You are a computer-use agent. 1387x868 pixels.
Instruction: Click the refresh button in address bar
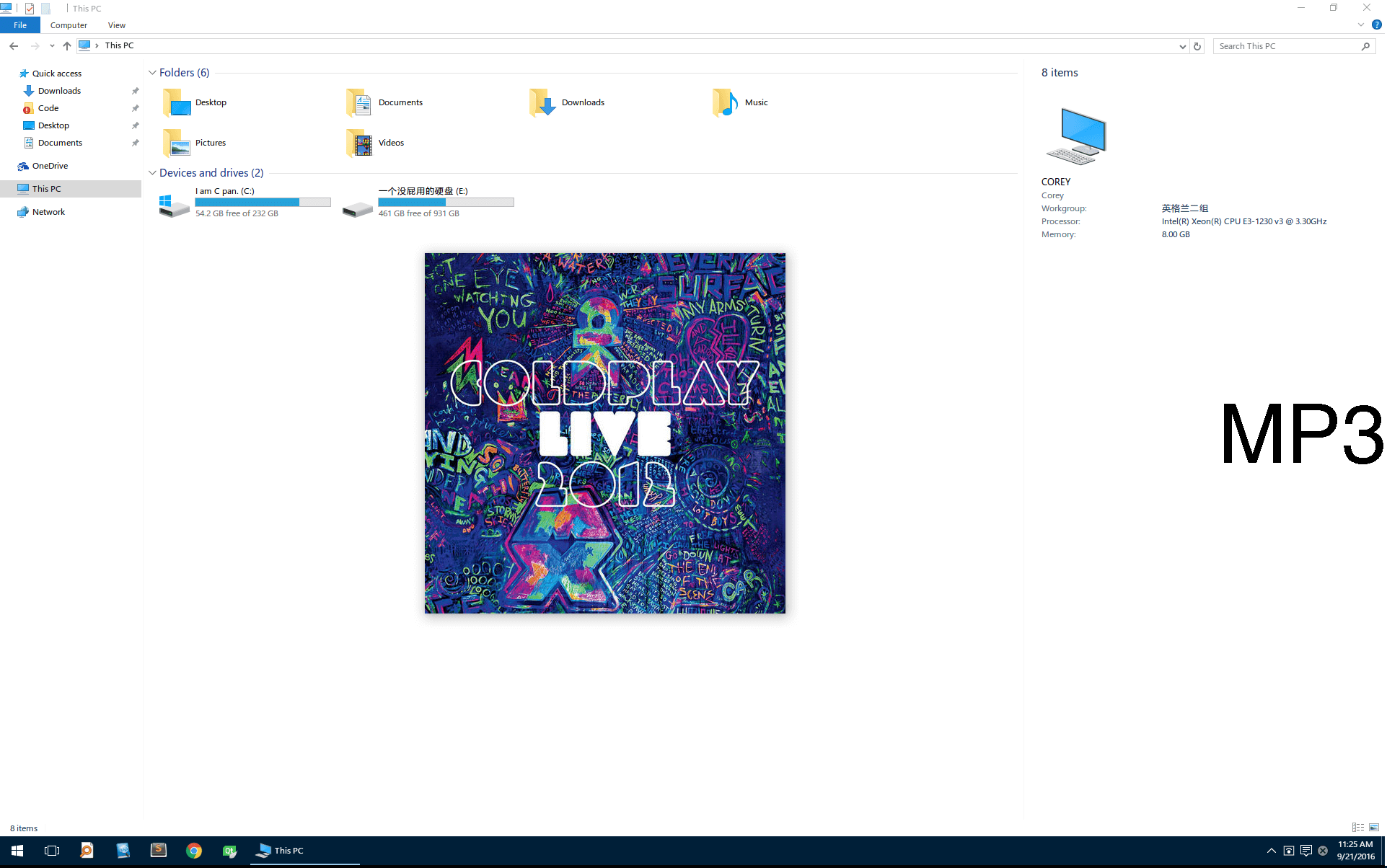tap(1197, 46)
